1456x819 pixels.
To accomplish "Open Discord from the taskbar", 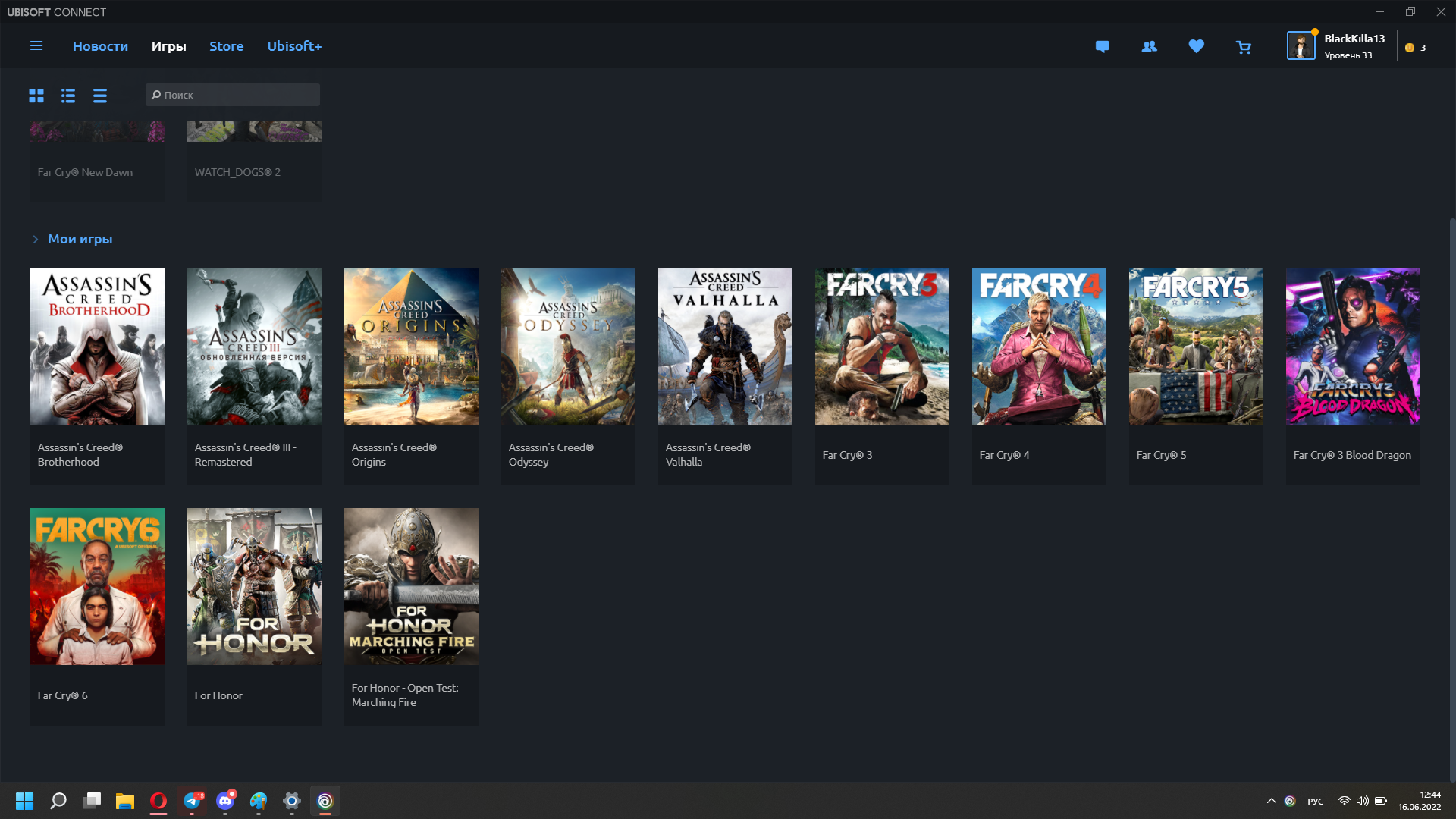I will [x=225, y=801].
